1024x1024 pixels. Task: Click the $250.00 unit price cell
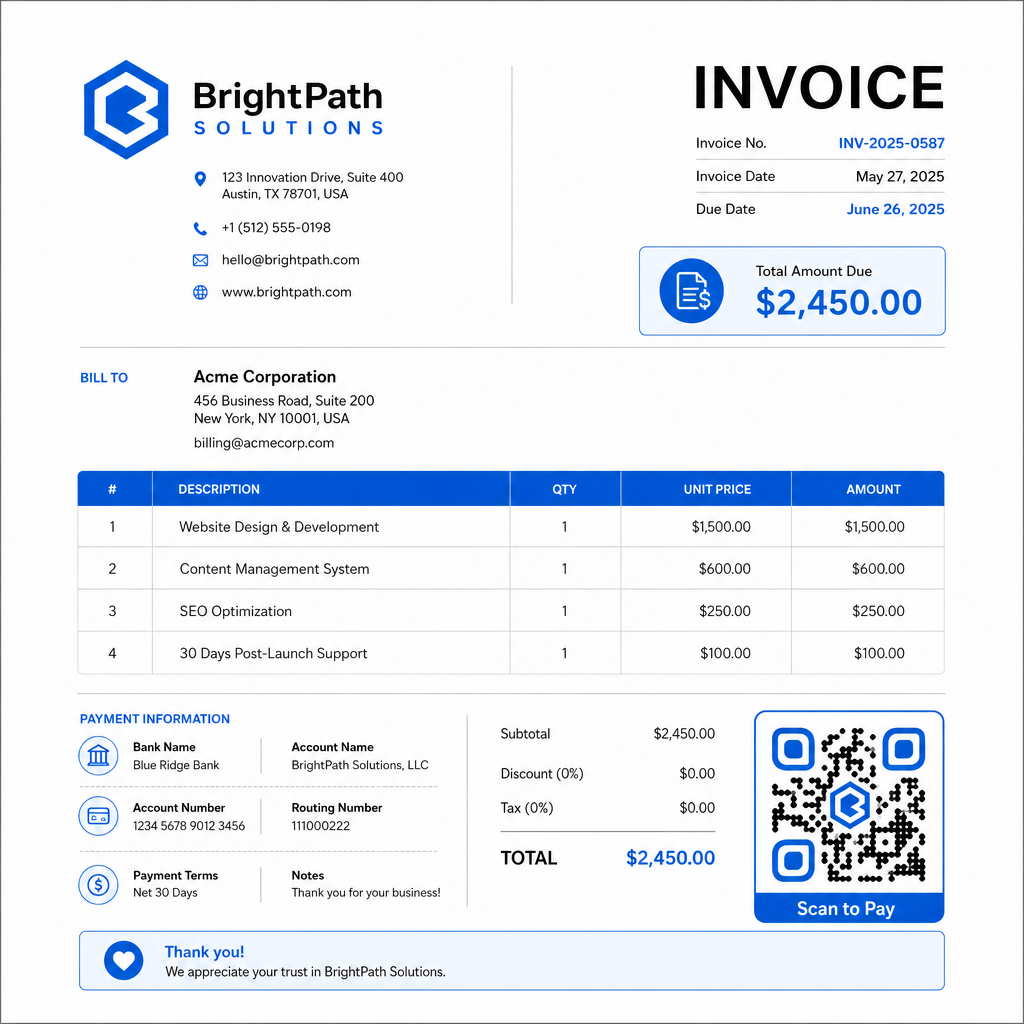click(x=725, y=611)
